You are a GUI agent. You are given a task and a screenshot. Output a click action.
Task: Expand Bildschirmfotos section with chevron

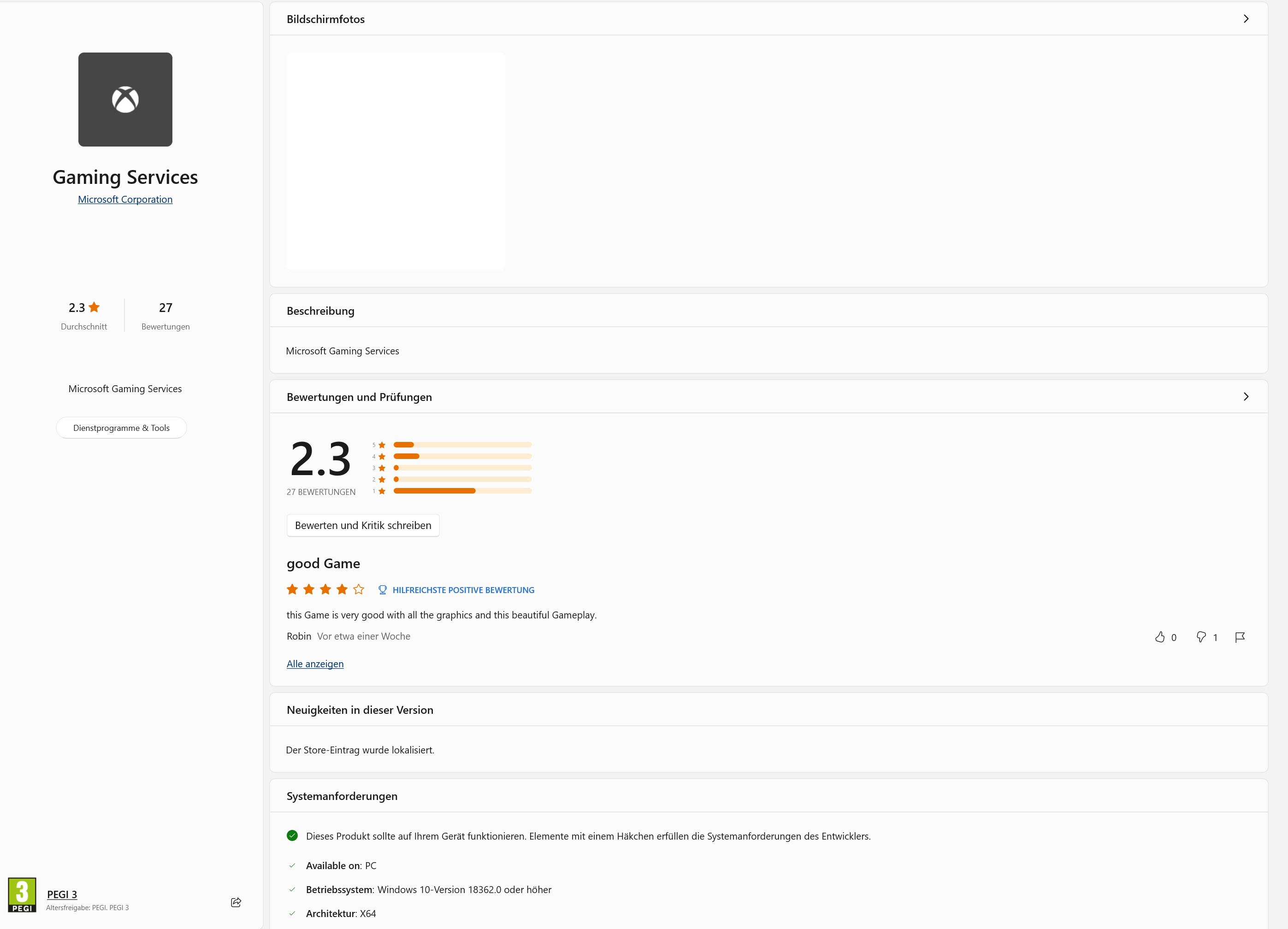pos(1246,19)
